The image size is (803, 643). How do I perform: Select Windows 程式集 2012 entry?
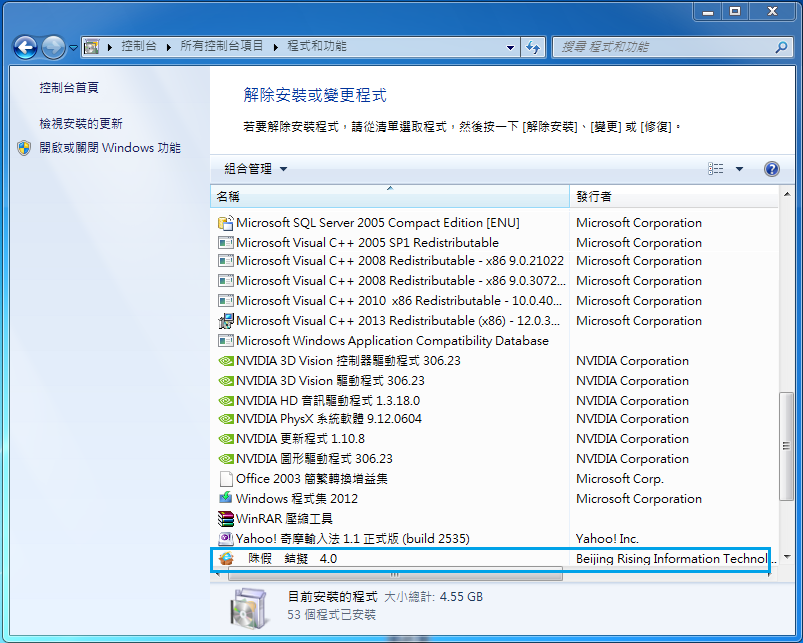coord(297,499)
